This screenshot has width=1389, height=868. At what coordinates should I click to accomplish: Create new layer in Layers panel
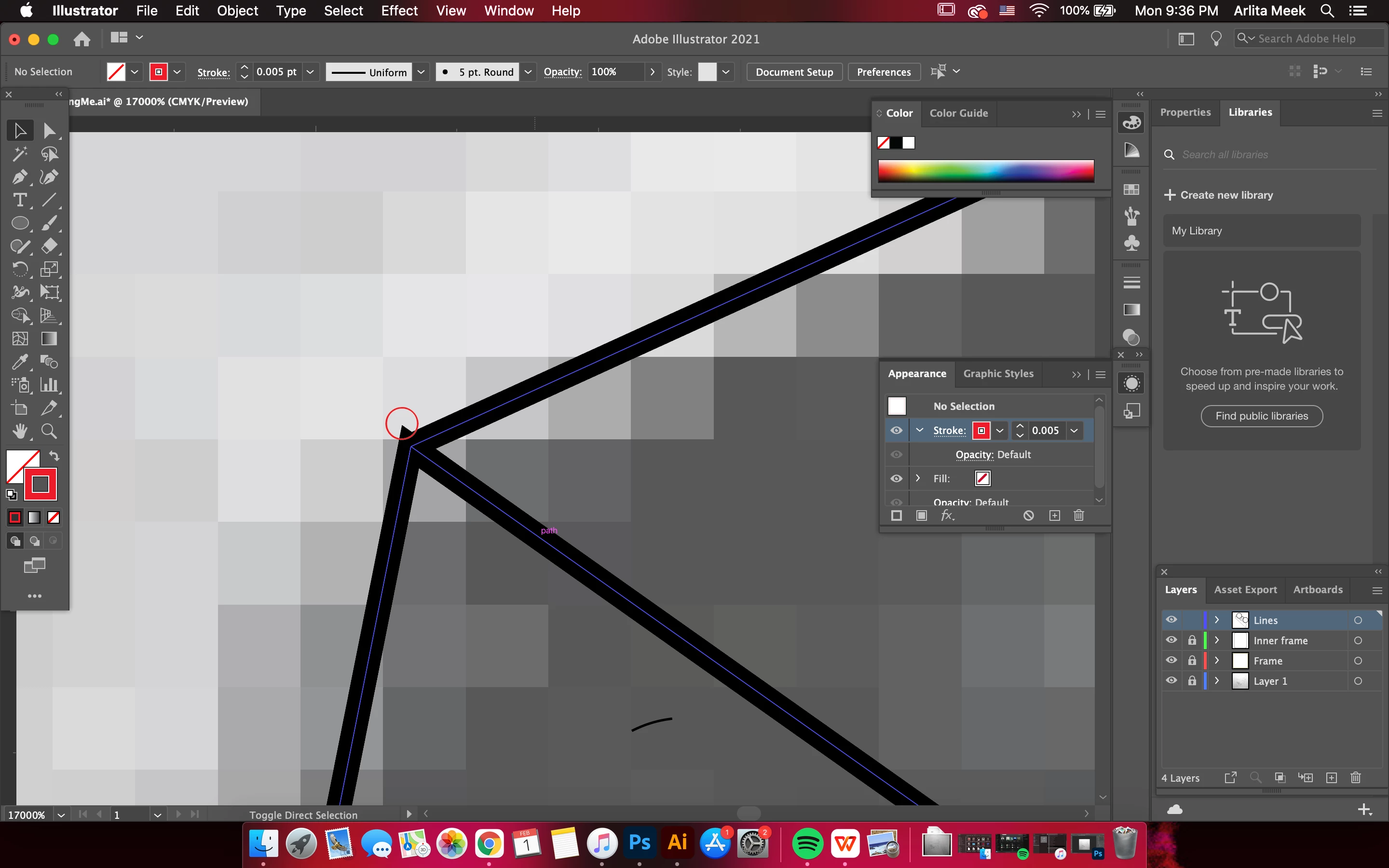pyautogui.click(x=1331, y=778)
